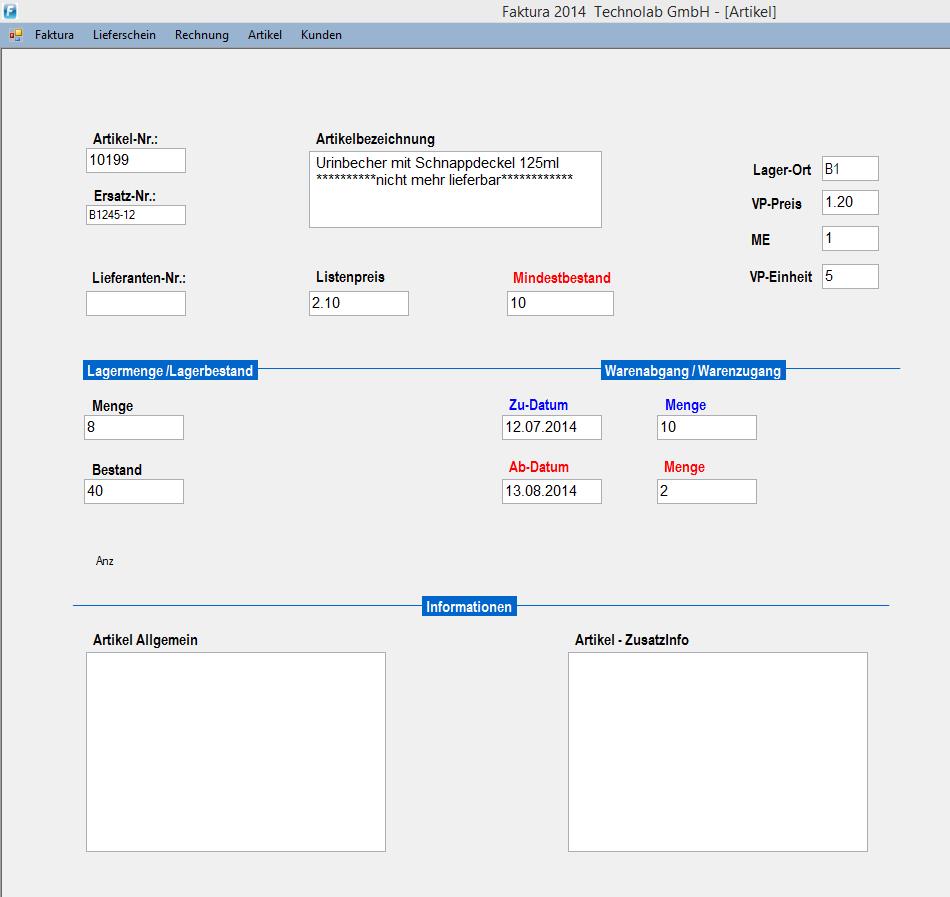The height and width of the screenshot is (897, 950).
Task: Click the Bestand field showing 40
Action: 134,492
